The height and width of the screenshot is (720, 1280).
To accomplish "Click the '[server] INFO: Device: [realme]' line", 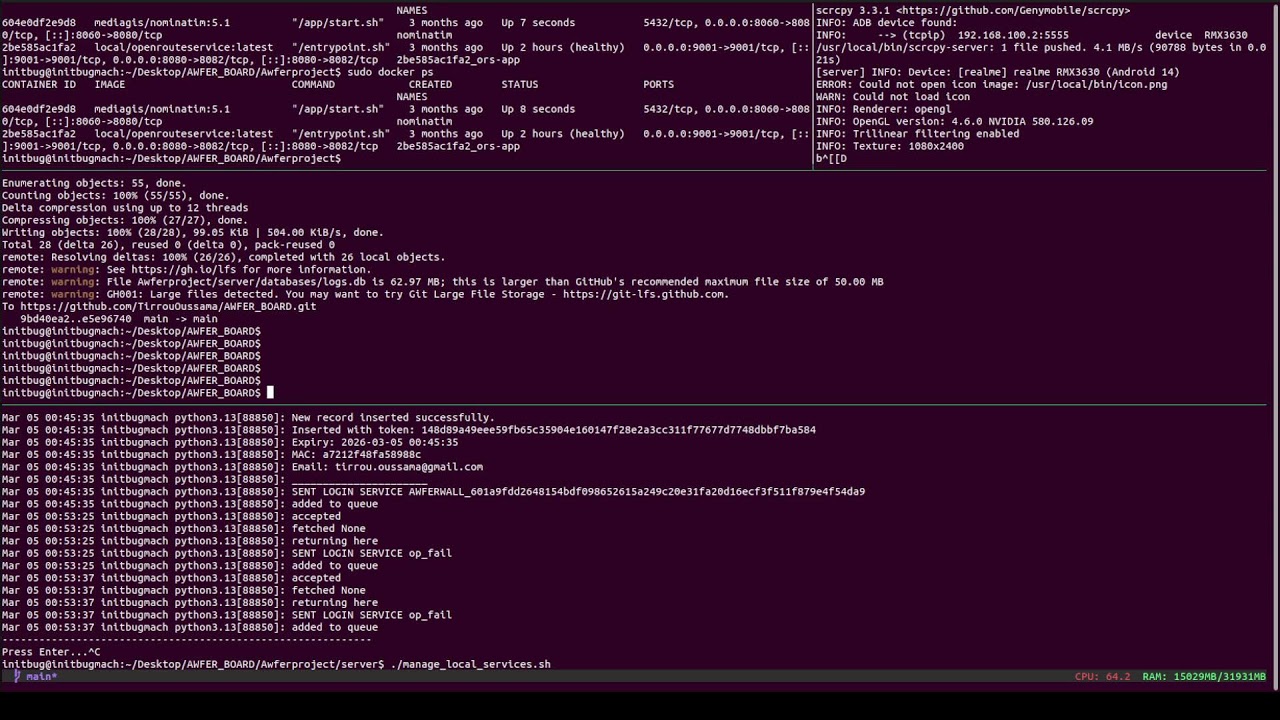I will [998, 72].
